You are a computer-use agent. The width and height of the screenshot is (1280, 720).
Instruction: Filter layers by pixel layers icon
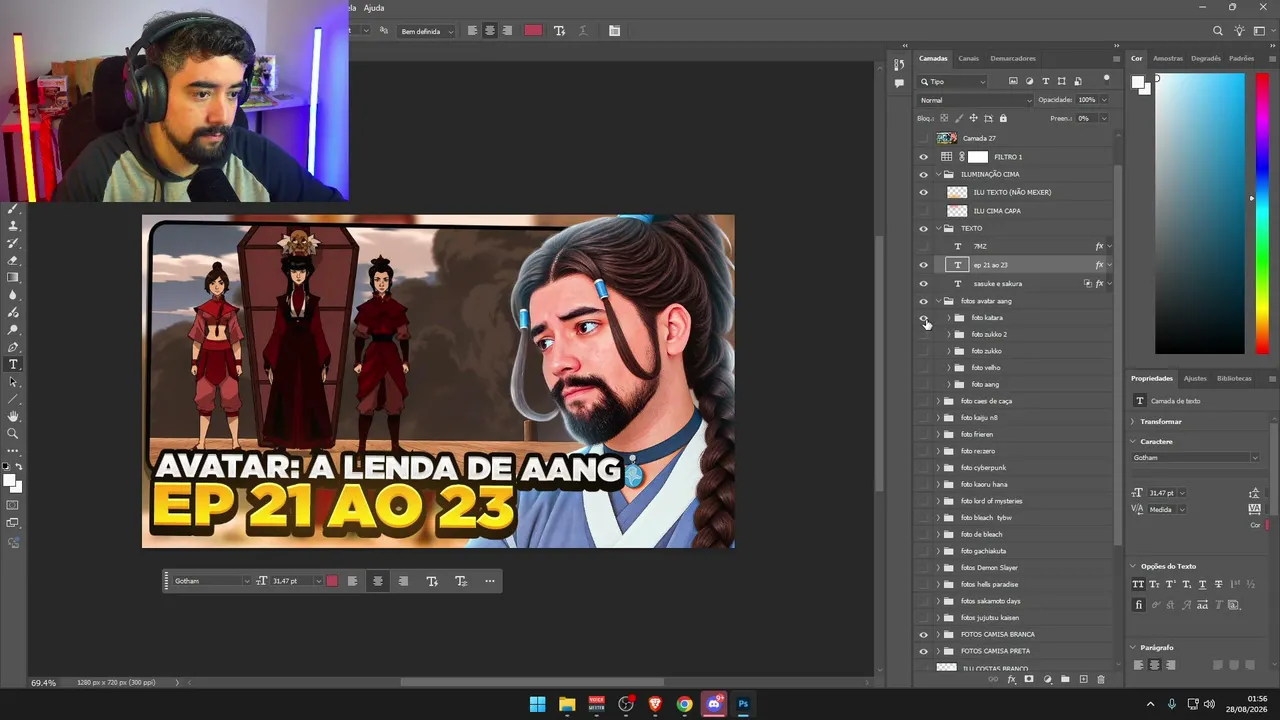click(x=1013, y=81)
